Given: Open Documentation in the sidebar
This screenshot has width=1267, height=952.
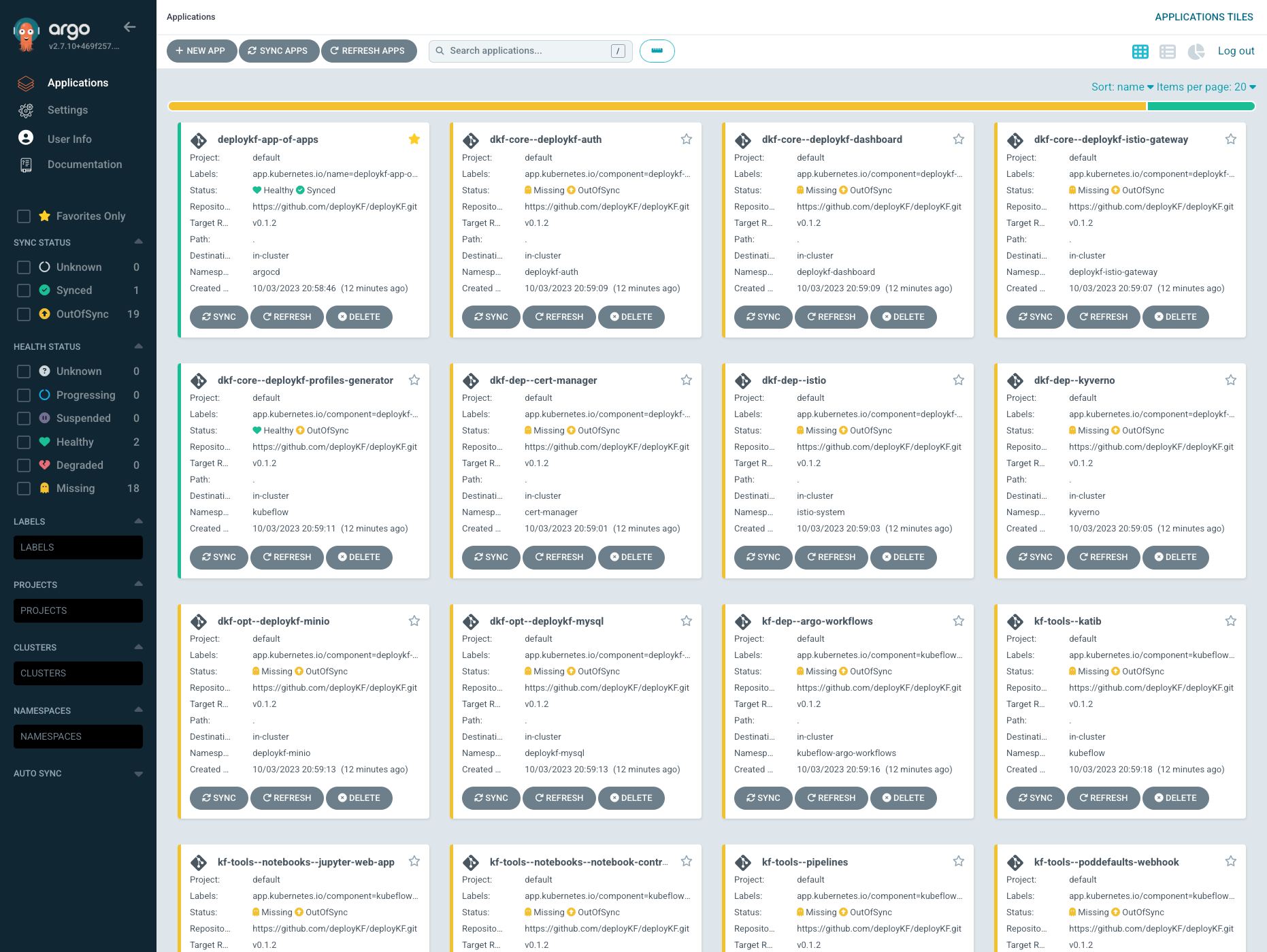Looking at the screenshot, I should tap(84, 165).
